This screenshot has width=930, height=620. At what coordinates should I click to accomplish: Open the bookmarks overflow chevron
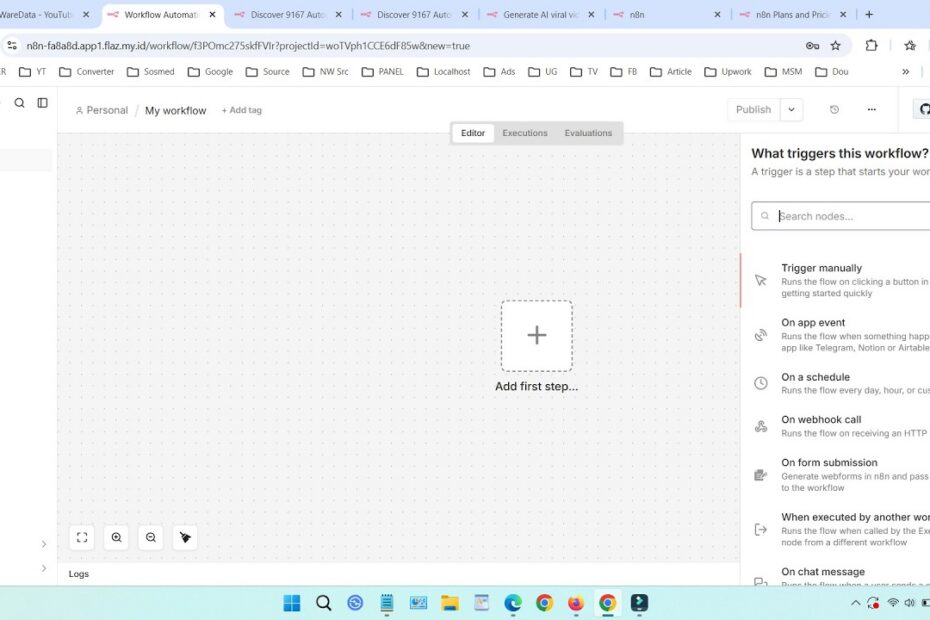pyautogui.click(x=906, y=72)
